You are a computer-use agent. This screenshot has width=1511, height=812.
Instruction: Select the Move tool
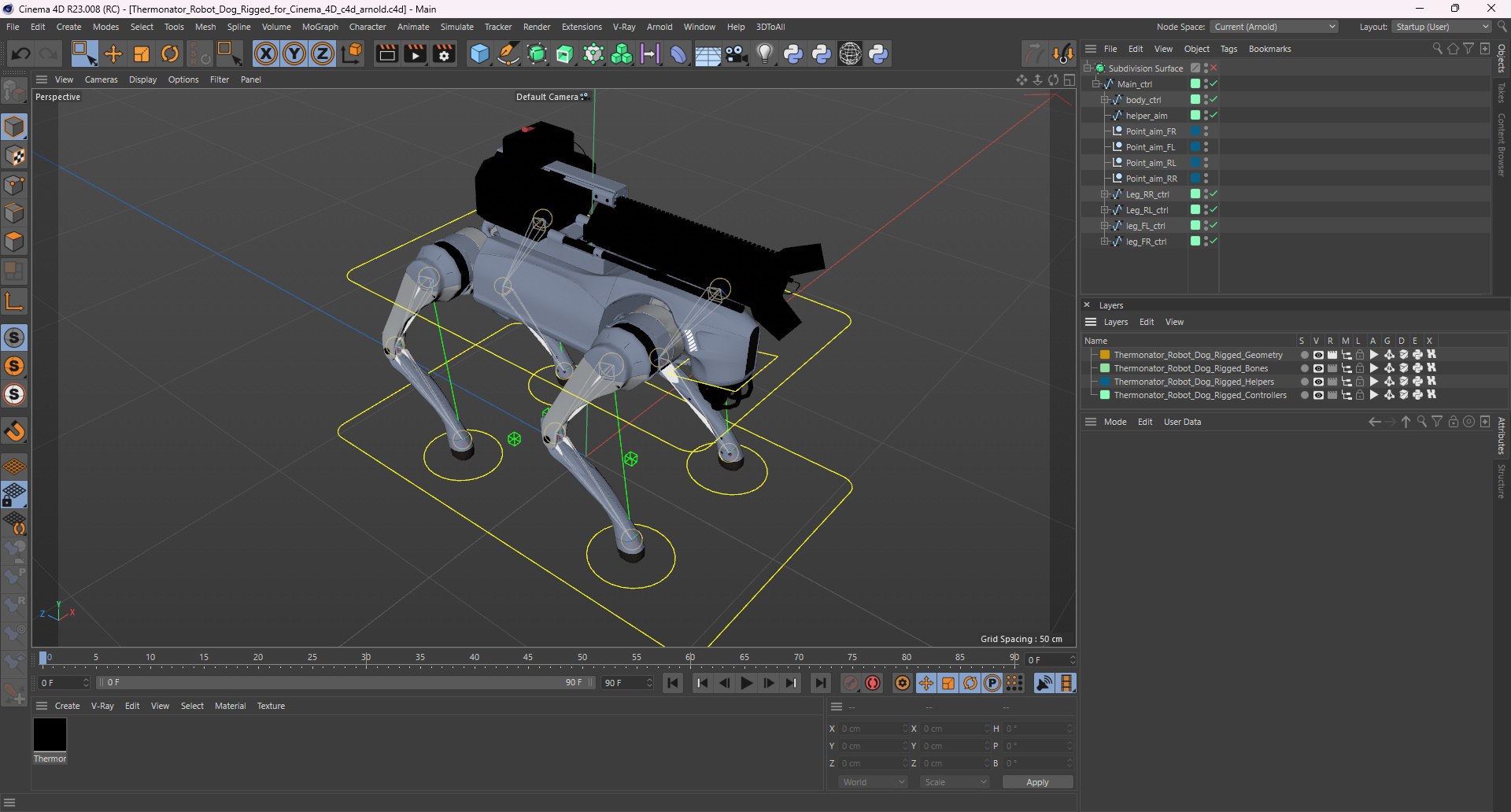(113, 54)
